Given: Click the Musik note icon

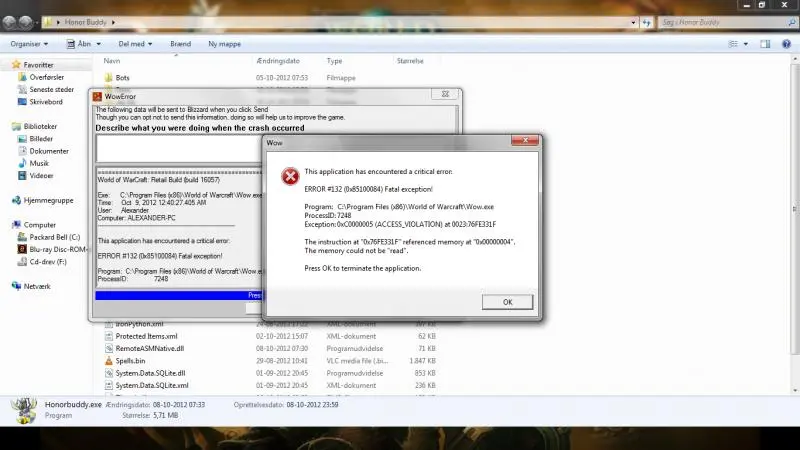Looking at the screenshot, I should coord(22,163).
